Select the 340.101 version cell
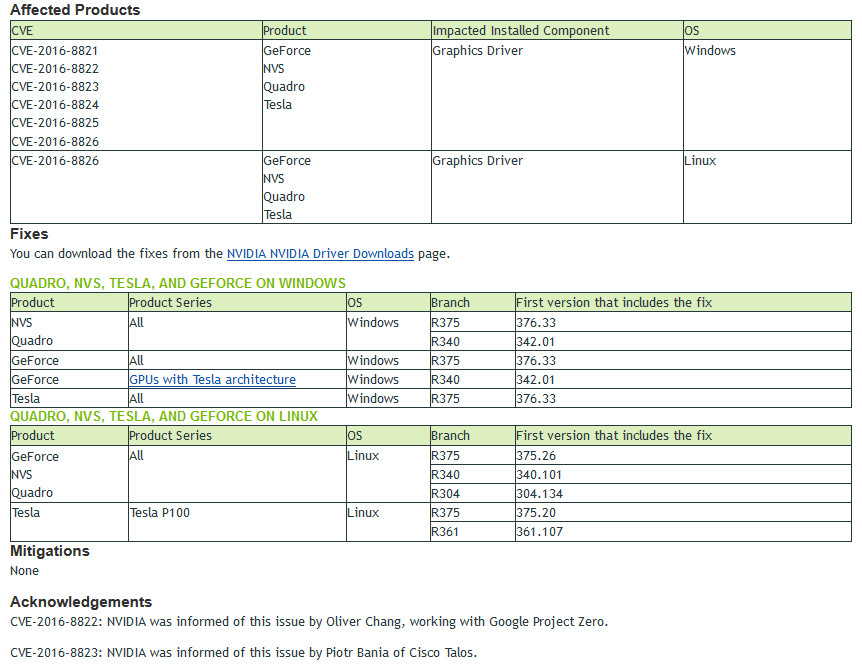862x668 pixels. [683, 474]
